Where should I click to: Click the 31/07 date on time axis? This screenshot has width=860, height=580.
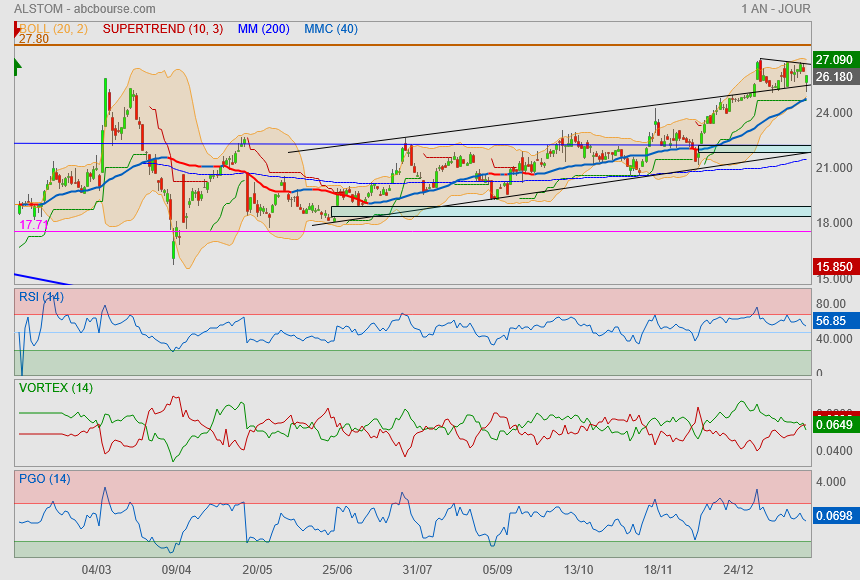[417, 569]
